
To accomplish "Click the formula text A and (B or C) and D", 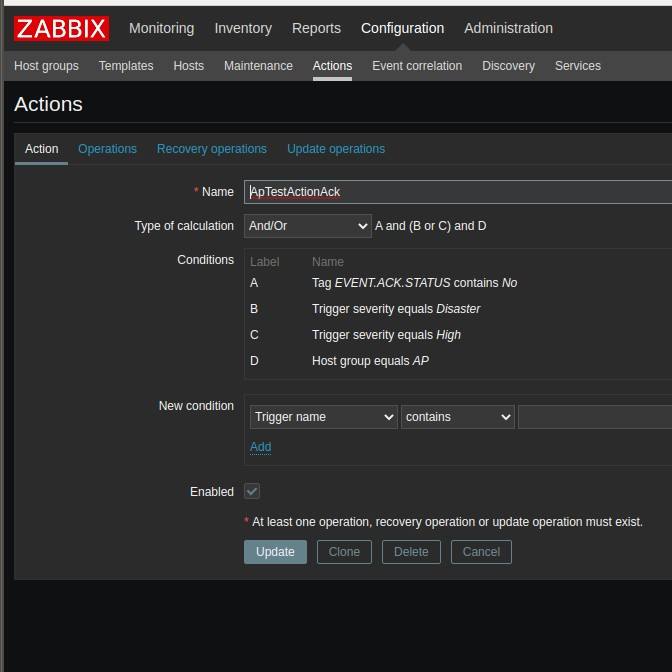I will click(431, 226).
